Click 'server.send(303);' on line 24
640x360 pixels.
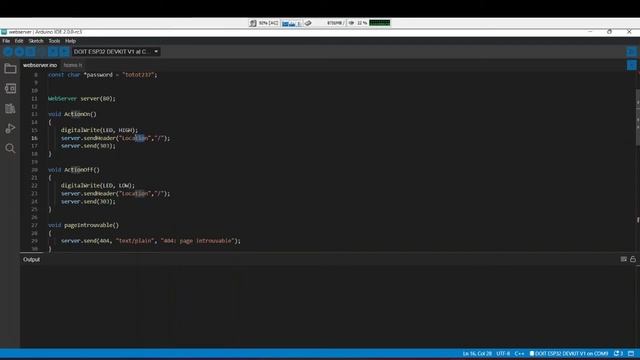tap(88, 201)
